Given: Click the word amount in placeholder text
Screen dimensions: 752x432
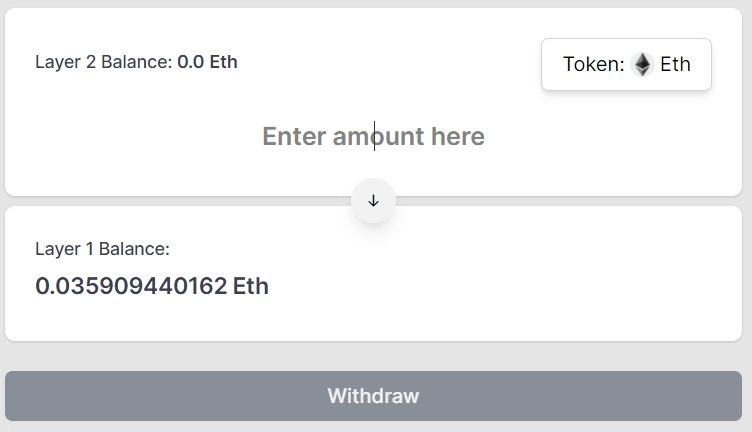Looking at the screenshot, I should [378, 136].
